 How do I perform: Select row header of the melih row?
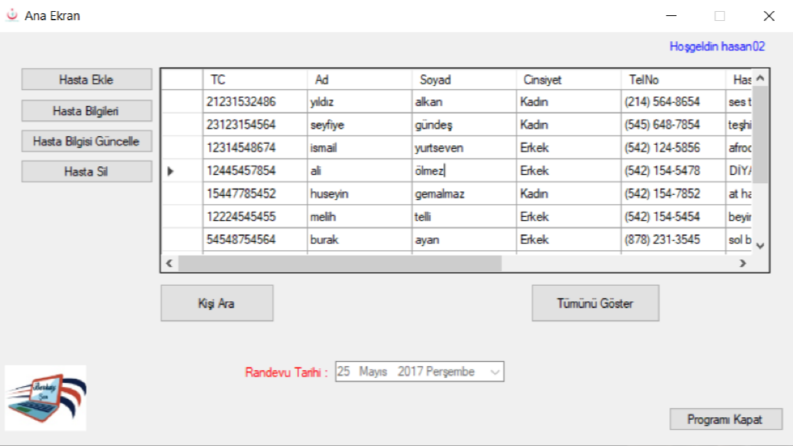(x=182, y=216)
